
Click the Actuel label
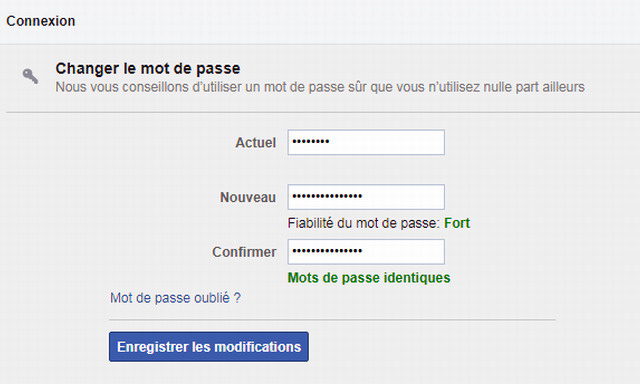(256, 143)
